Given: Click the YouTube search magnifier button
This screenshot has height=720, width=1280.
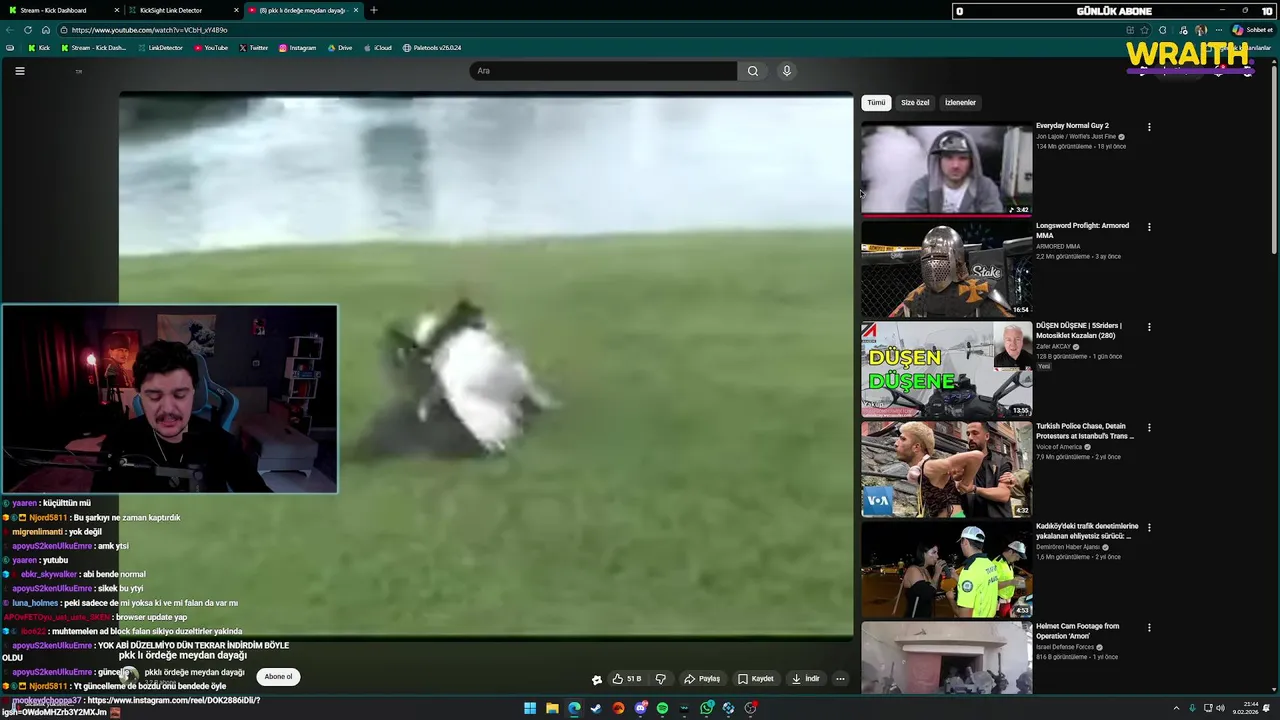Looking at the screenshot, I should point(753,71).
